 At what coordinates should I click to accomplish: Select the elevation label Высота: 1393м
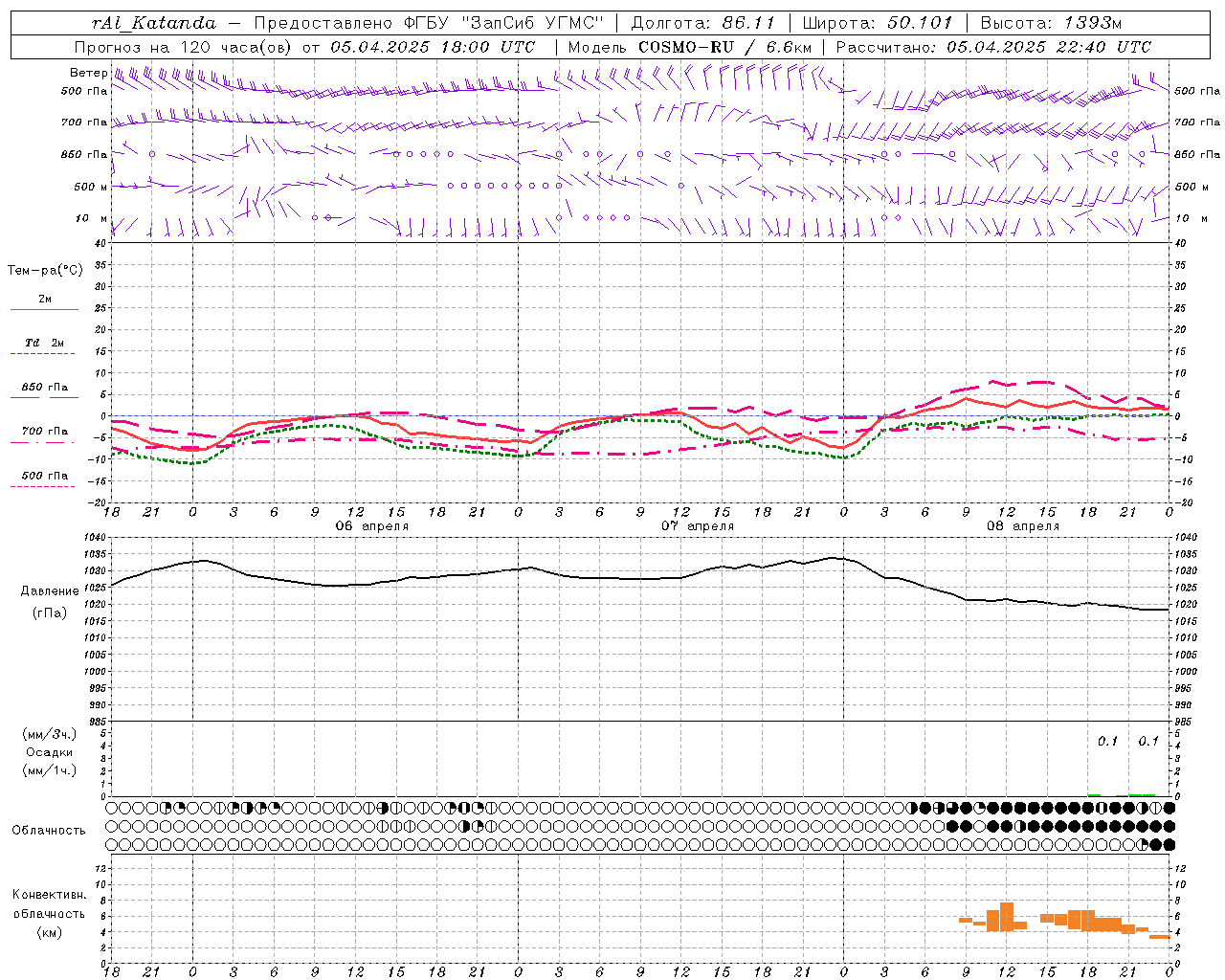tap(1052, 23)
